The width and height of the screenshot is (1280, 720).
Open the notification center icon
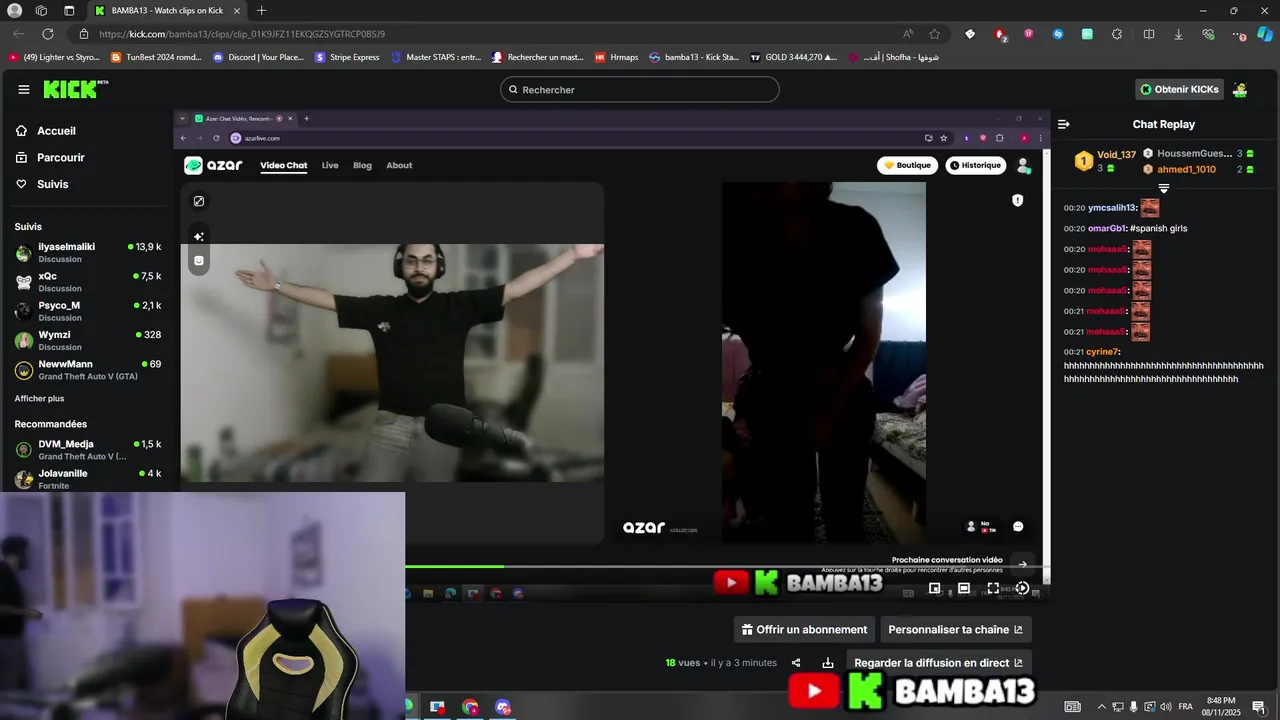(x=1259, y=707)
